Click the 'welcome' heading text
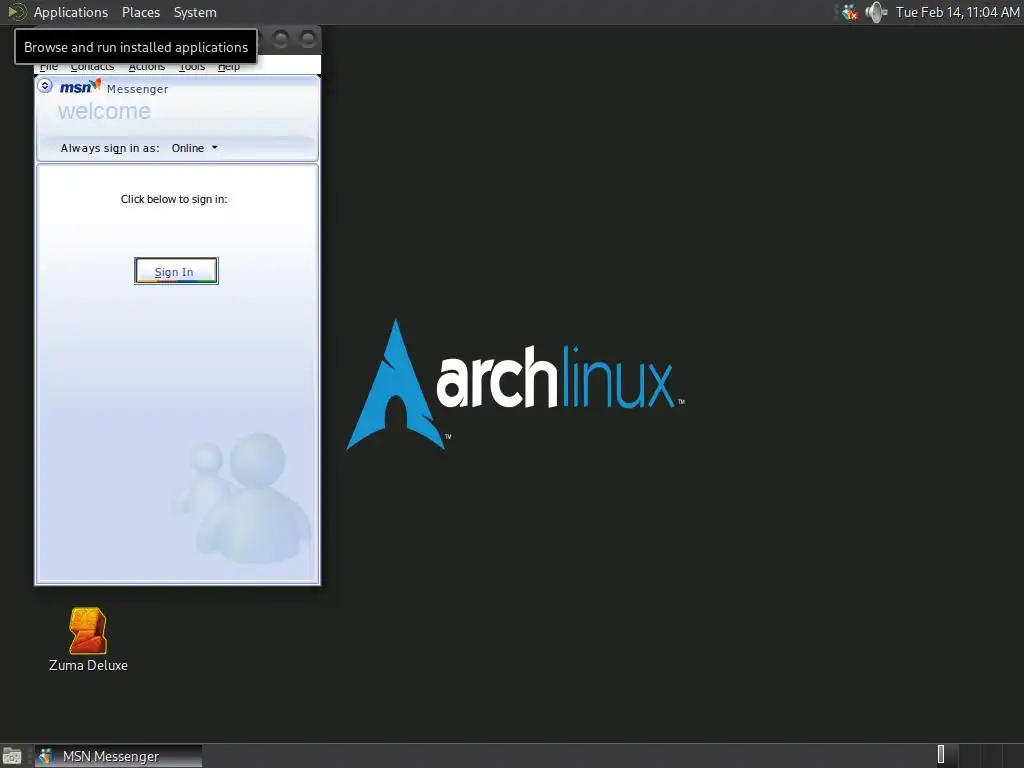The width and height of the screenshot is (1024, 768). click(x=104, y=111)
